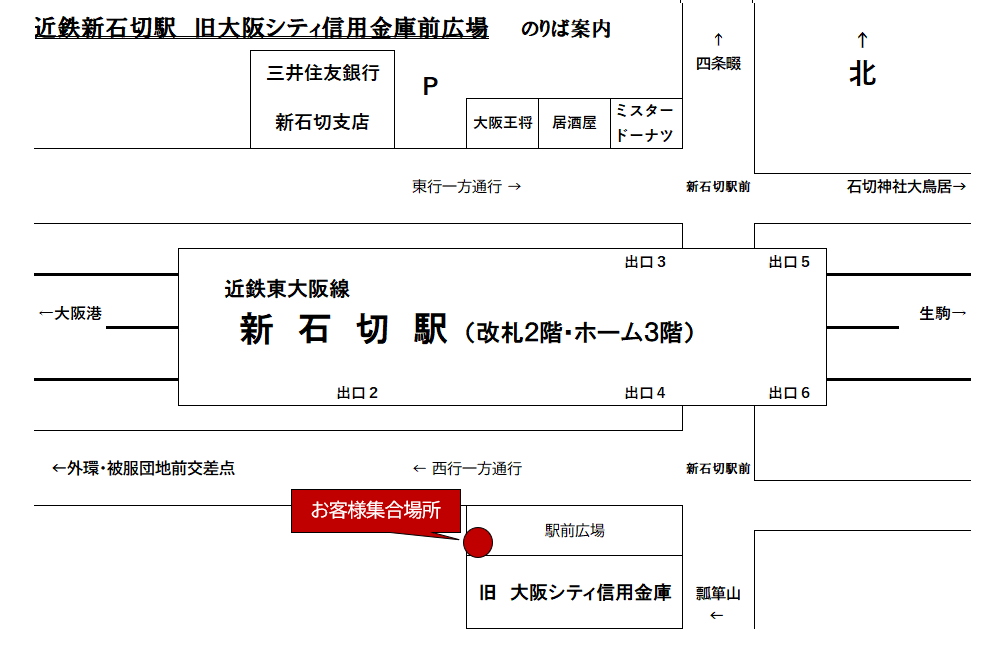1000x649 pixels.
Task: Click the red circle meeting point marker
Action: point(479,542)
